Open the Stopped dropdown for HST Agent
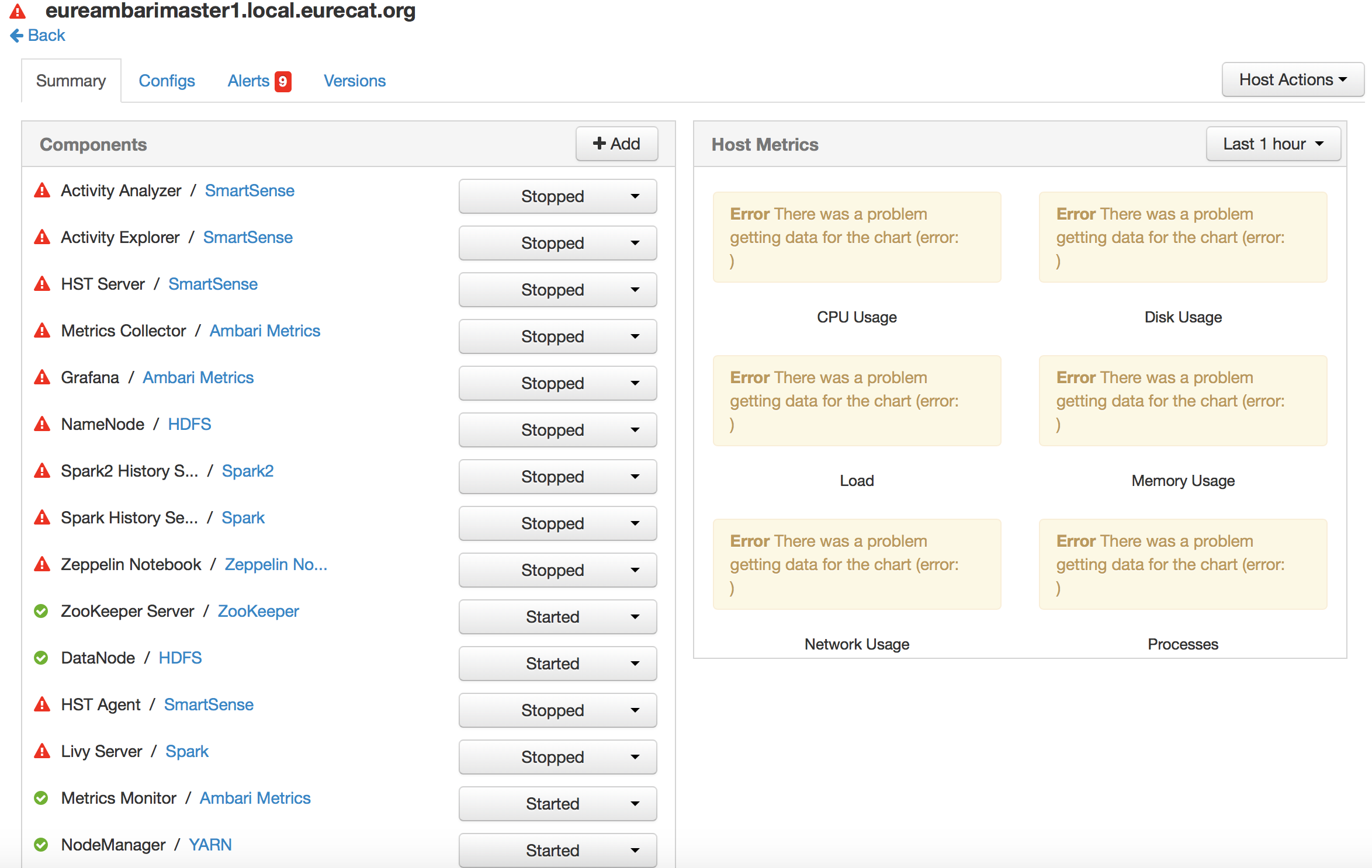This screenshot has height=868, width=1372. [557, 710]
